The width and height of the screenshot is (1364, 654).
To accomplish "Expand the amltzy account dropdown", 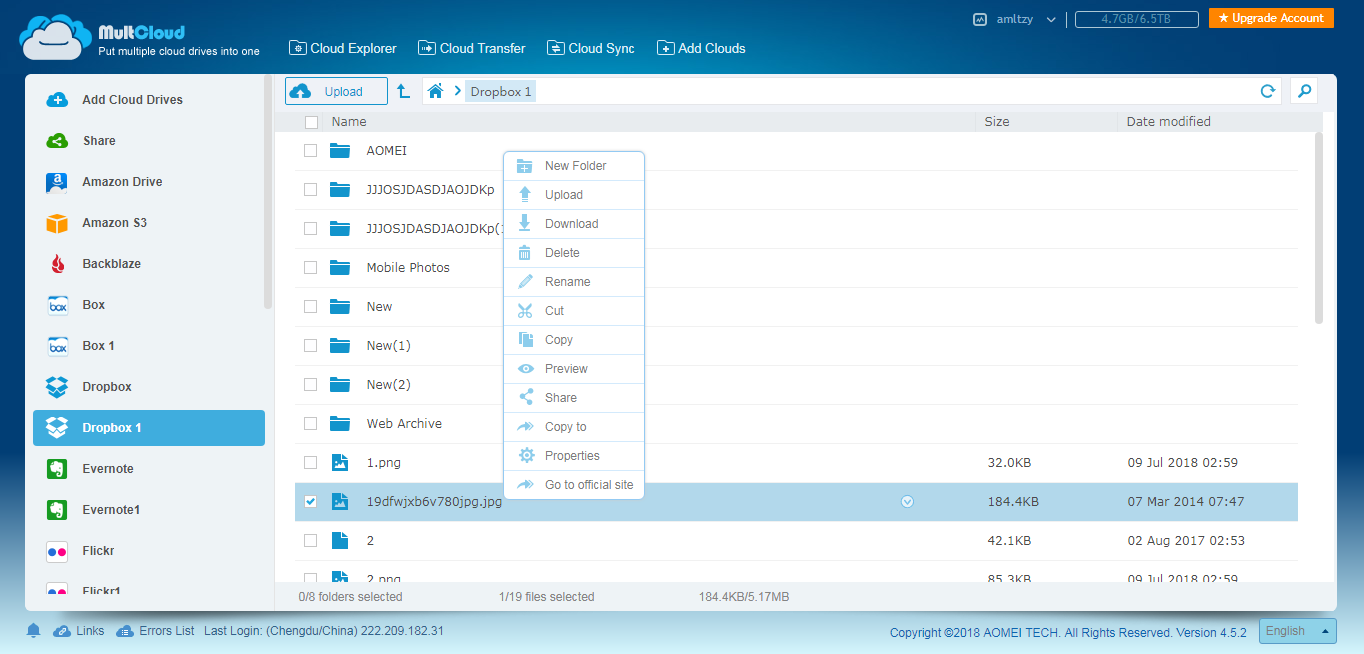I will pyautogui.click(x=1051, y=19).
